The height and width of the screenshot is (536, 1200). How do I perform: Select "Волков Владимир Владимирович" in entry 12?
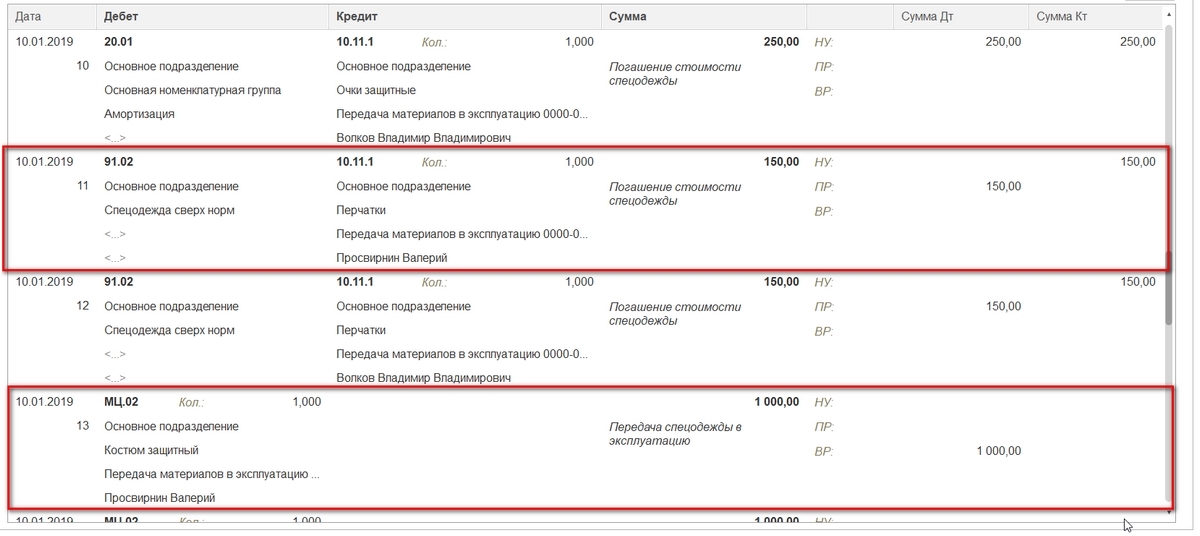pyautogui.click(x=423, y=378)
